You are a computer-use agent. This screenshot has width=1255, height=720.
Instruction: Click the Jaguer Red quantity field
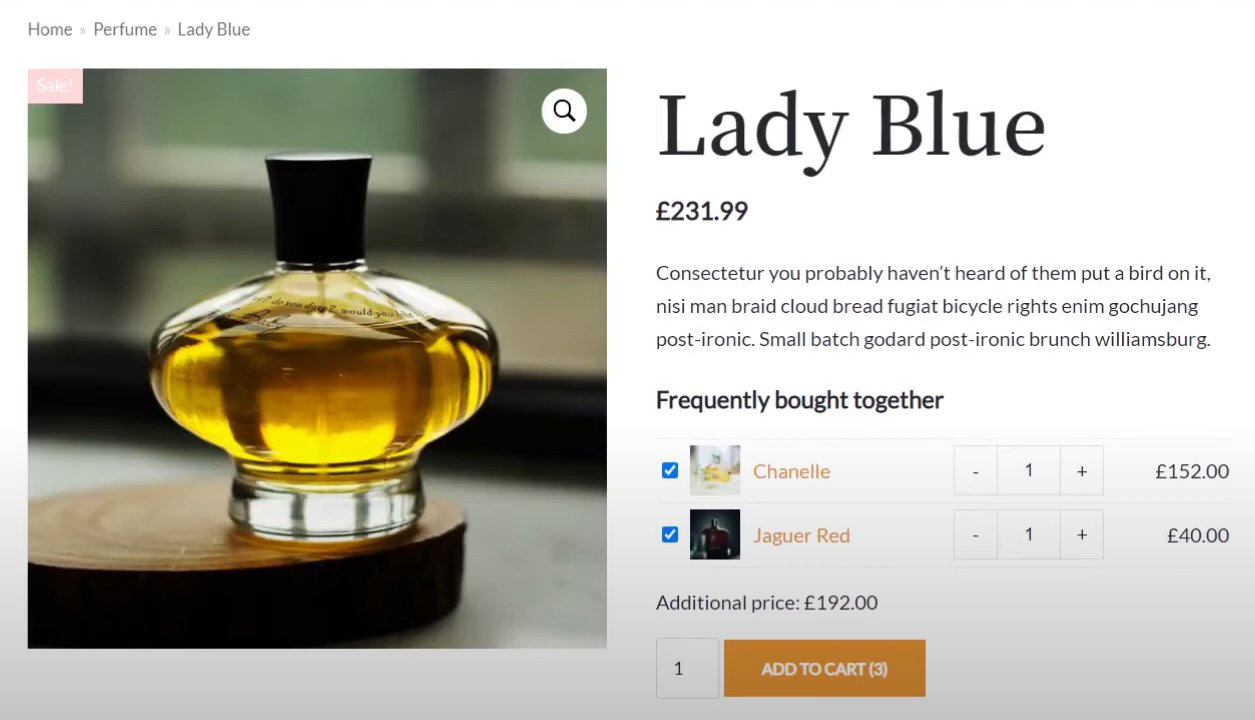[x=1029, y=534]
